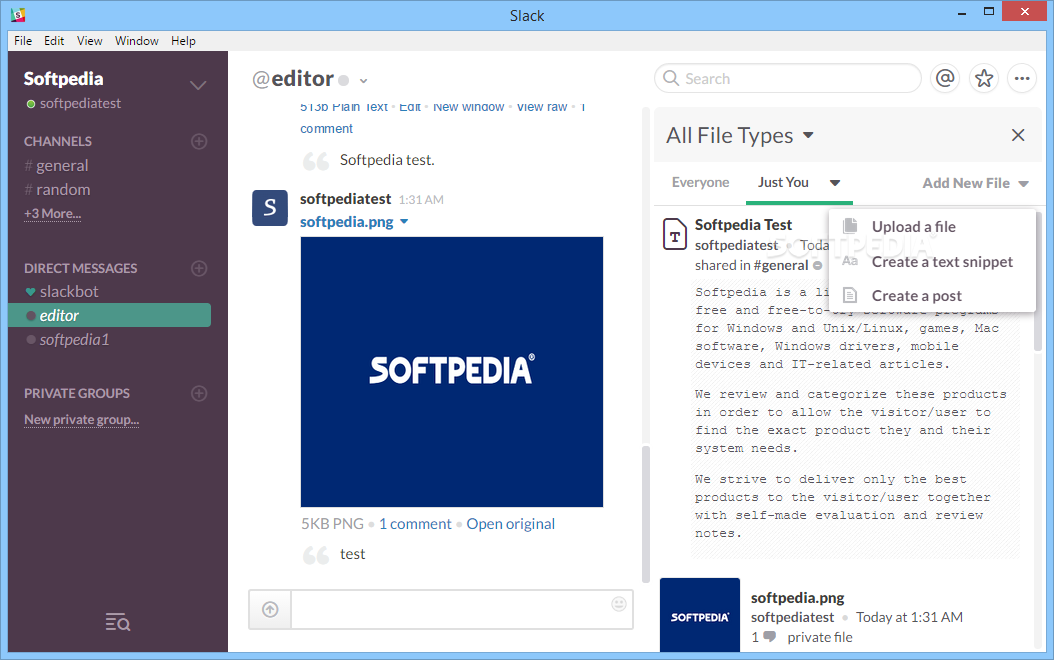Click the search magnifier icon
The width and height of the screenshot is (1054, 660).
click(x=671, y=78)
